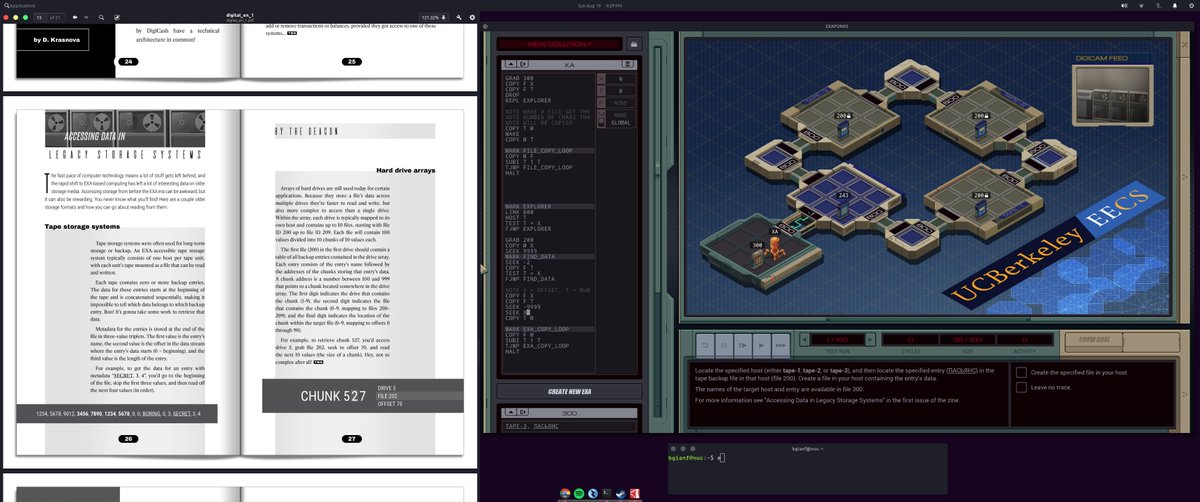Select the F register file box
Viewport: 1200px width, 502px height.
(x=621, y=103)
